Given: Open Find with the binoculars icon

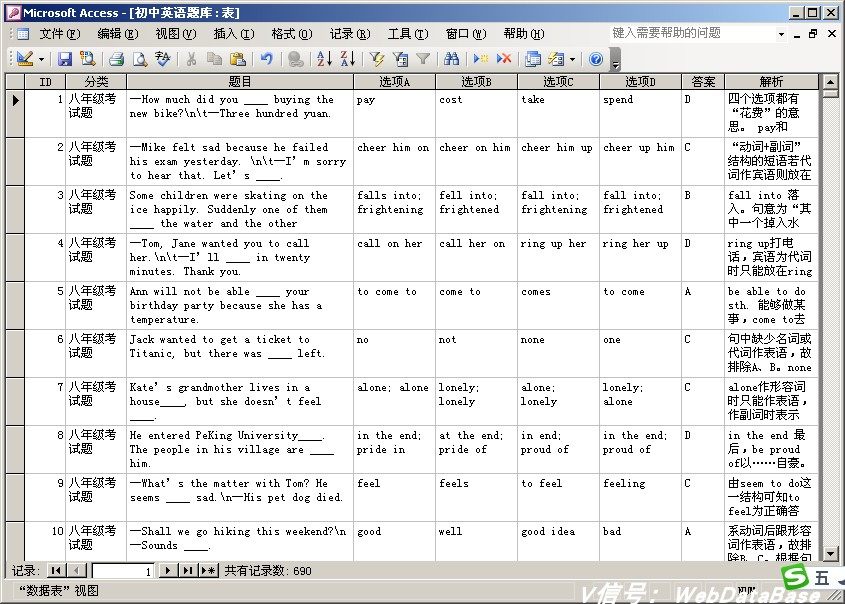Looking at the screenshot, I should (451, 59).
